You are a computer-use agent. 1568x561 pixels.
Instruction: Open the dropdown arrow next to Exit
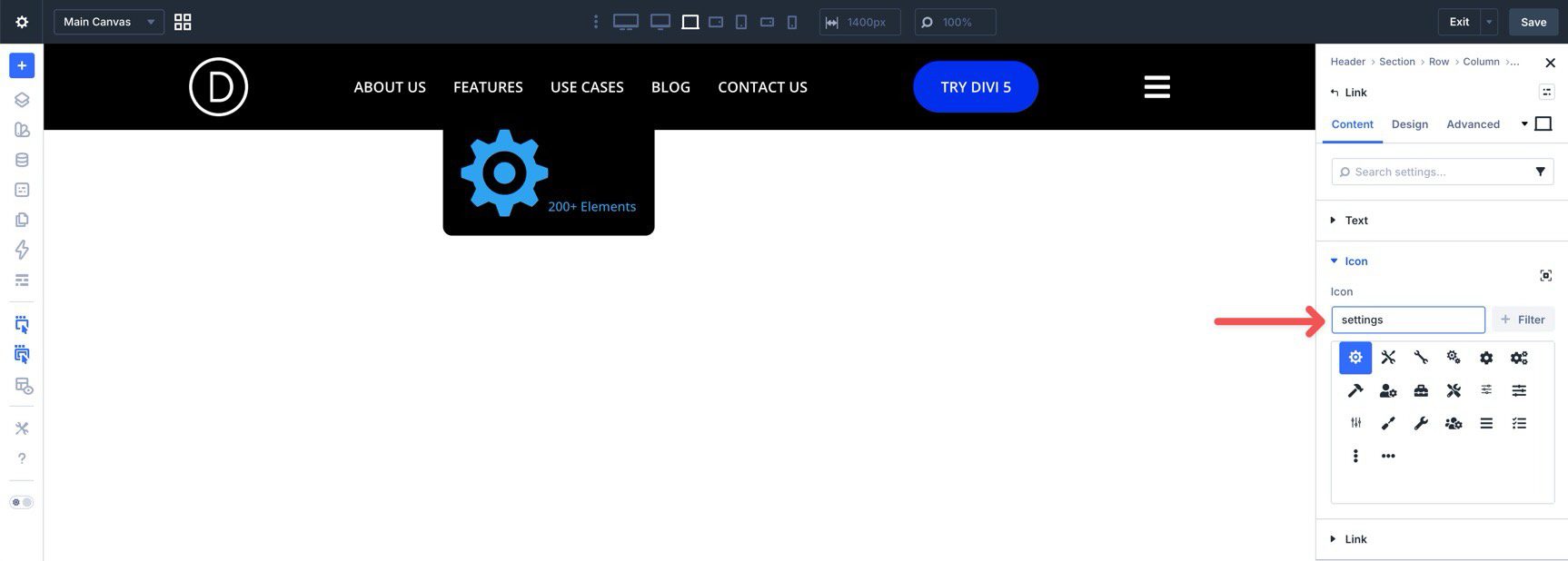[x=1489, y=22]
